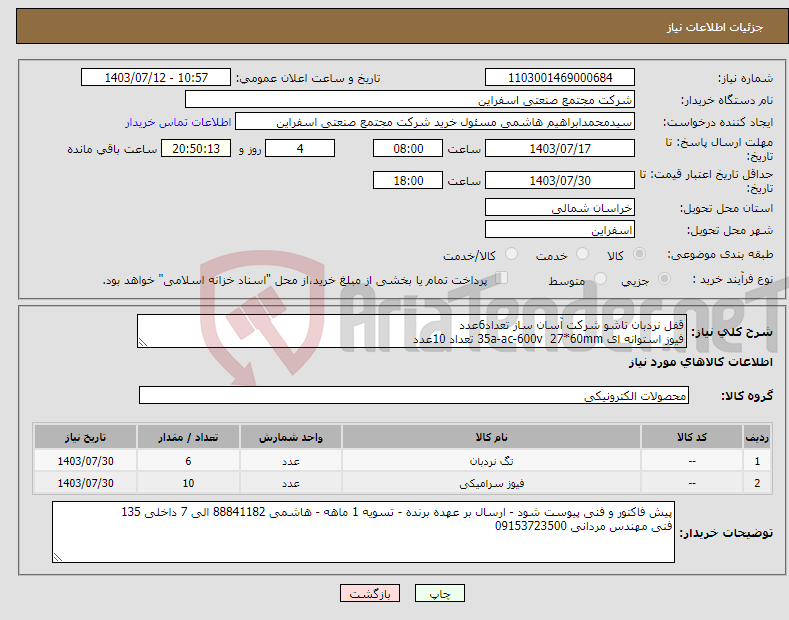Toggle the اسناد خزانه اسلامی payment checkbox

502,278
